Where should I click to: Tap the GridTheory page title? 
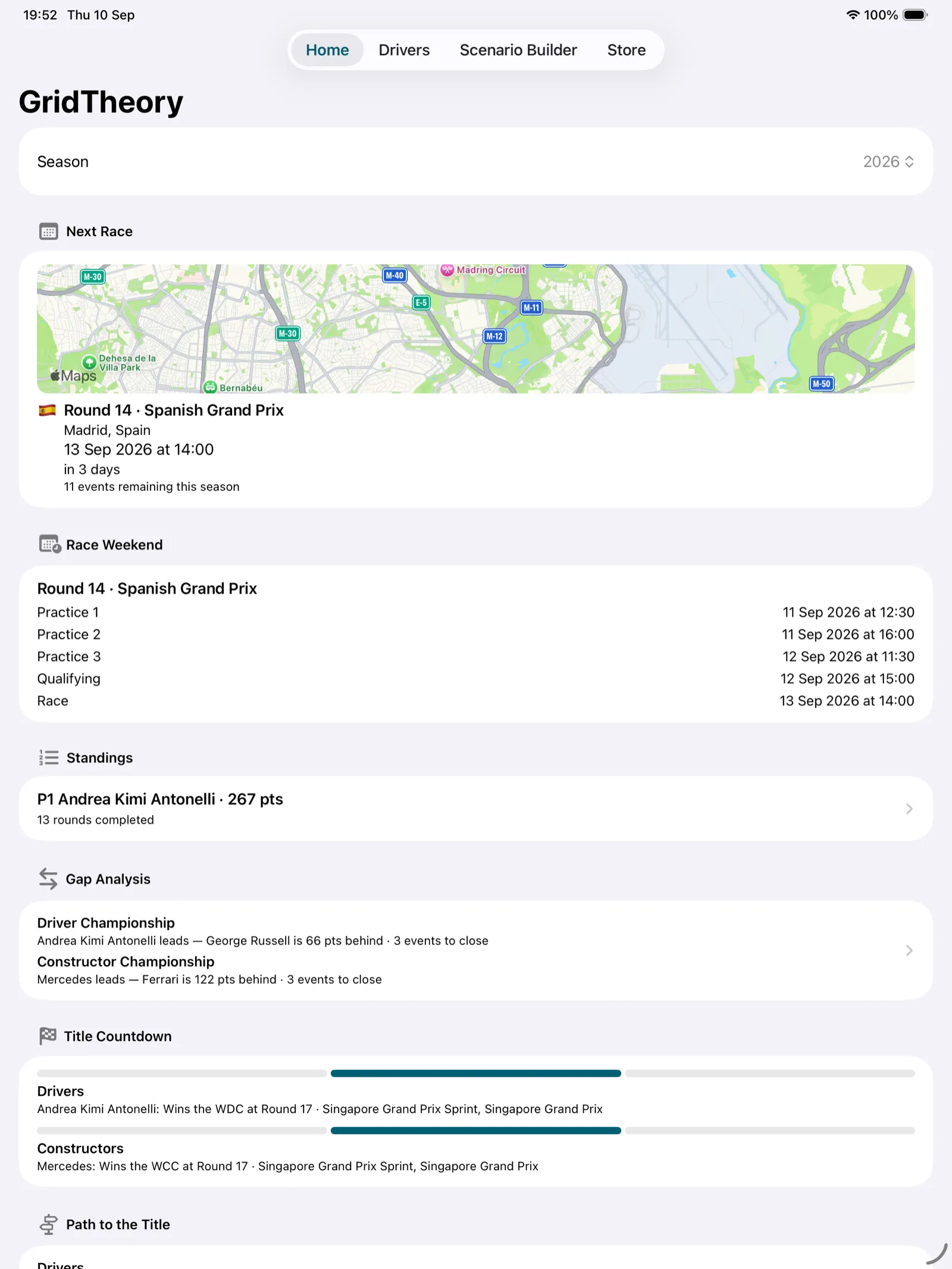point(101,102)
